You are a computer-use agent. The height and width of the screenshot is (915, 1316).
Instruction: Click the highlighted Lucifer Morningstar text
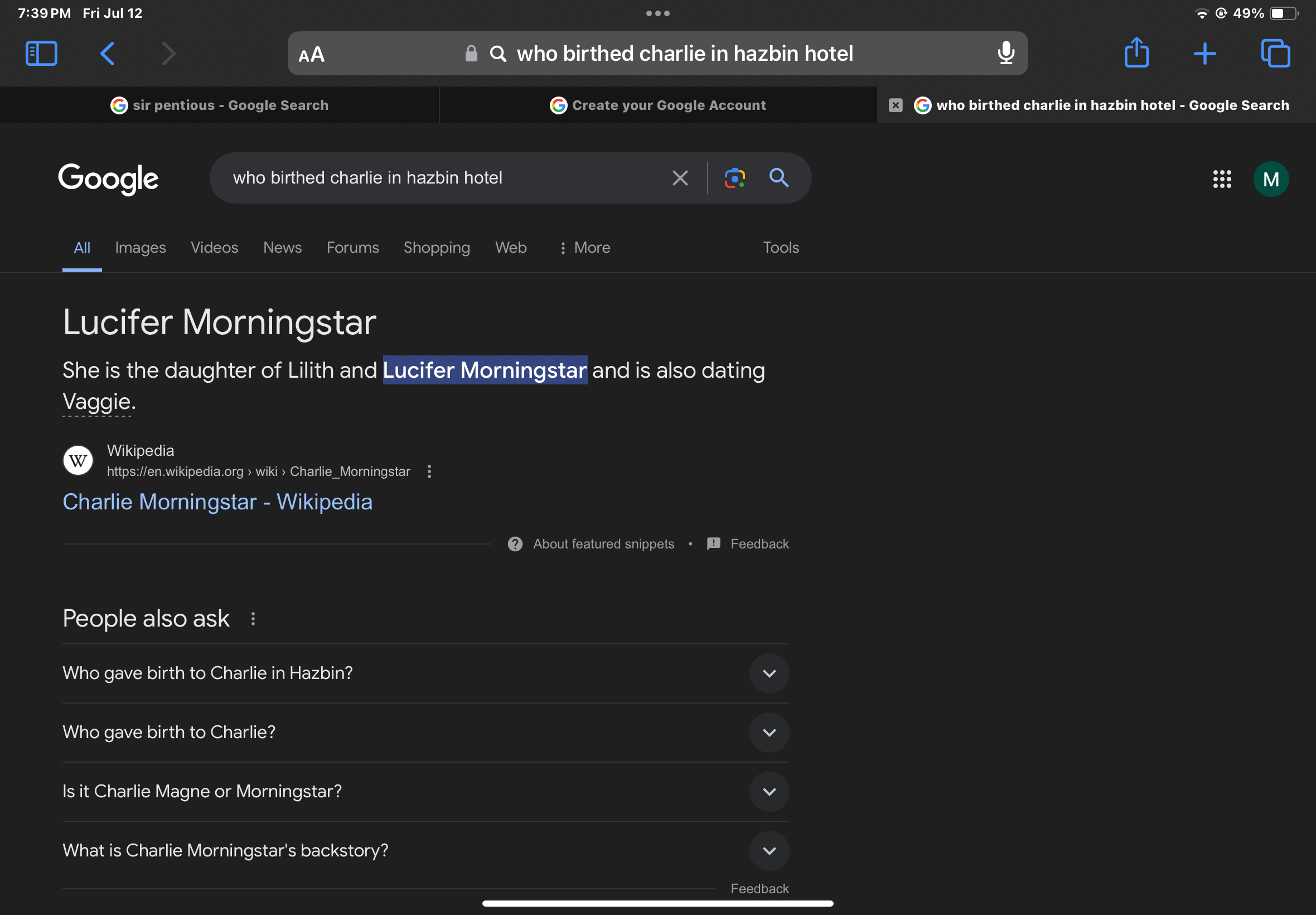pyautogui.click(x=485, y=370)
